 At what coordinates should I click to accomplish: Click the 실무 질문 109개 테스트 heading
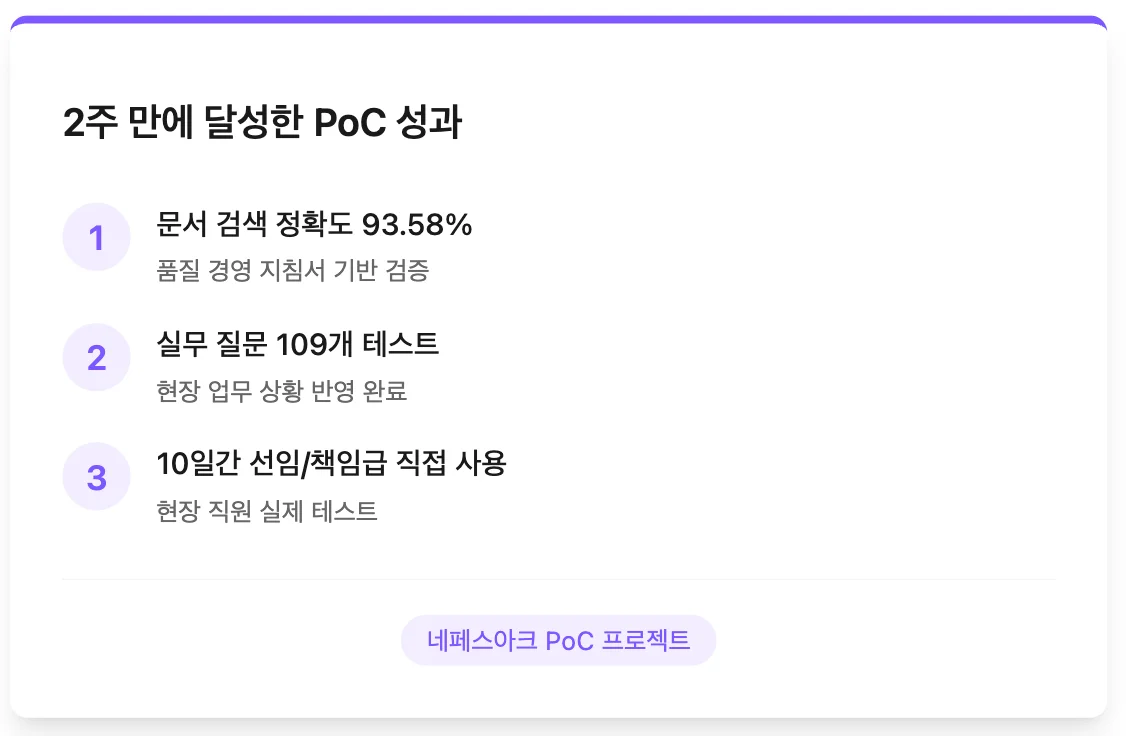click(x=298, y=345)
